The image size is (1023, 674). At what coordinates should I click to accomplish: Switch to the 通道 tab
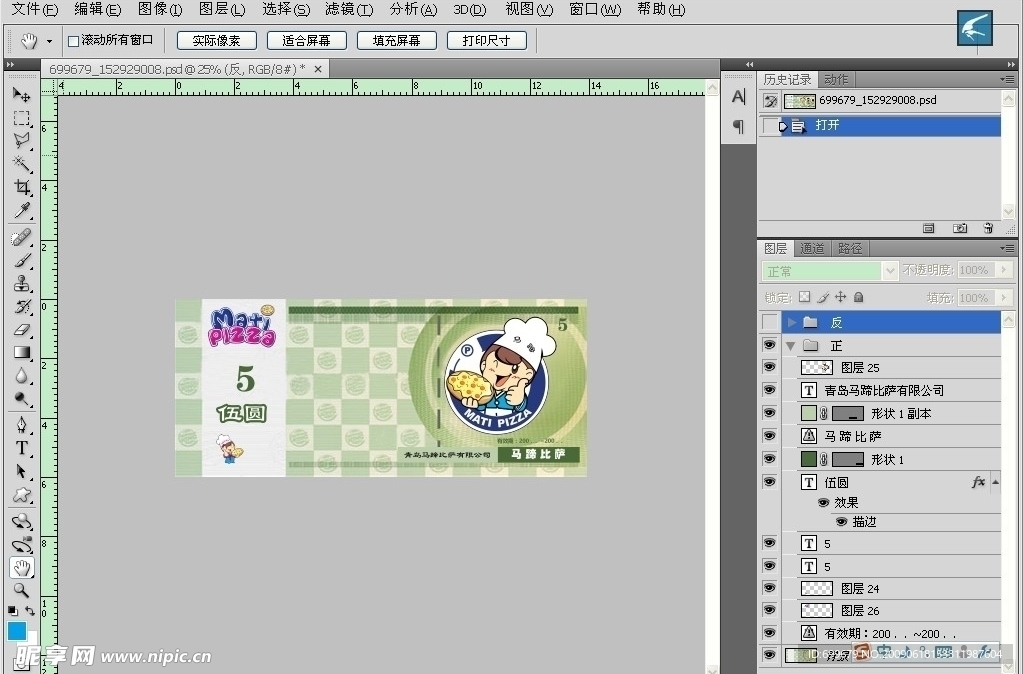pyautogui.click(x=812, y=249)
